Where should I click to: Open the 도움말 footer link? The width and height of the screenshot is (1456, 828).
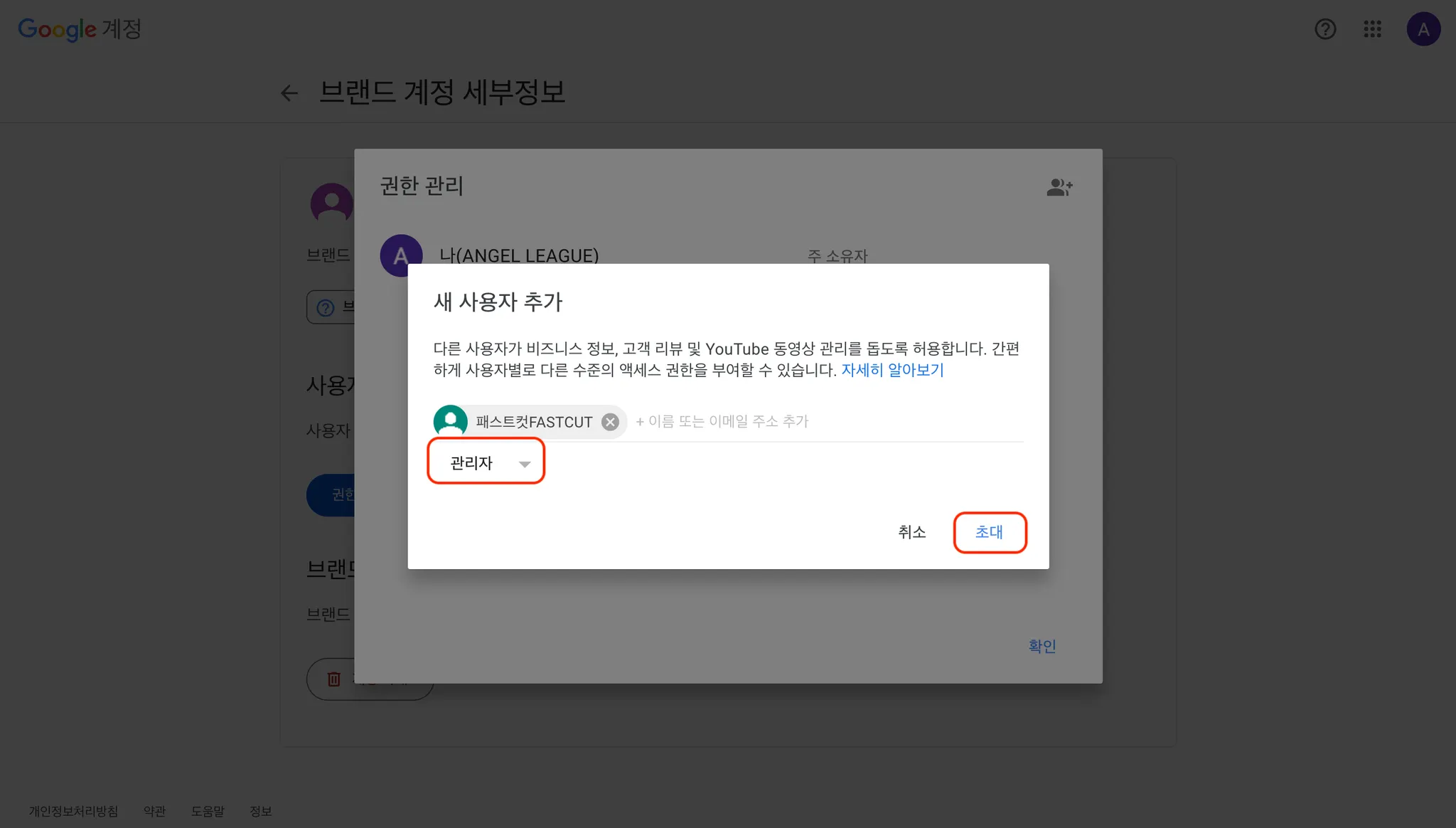pos(208,811)
